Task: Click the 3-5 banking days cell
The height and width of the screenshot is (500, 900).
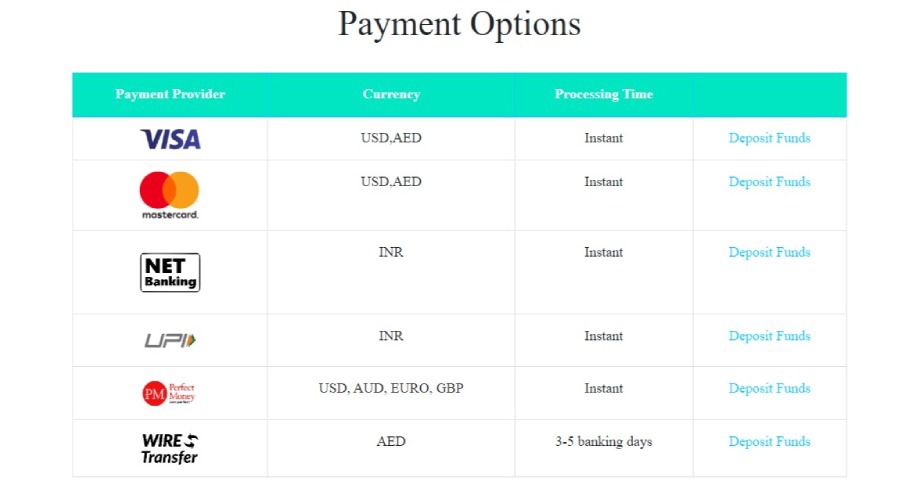Action: [604, 442]
